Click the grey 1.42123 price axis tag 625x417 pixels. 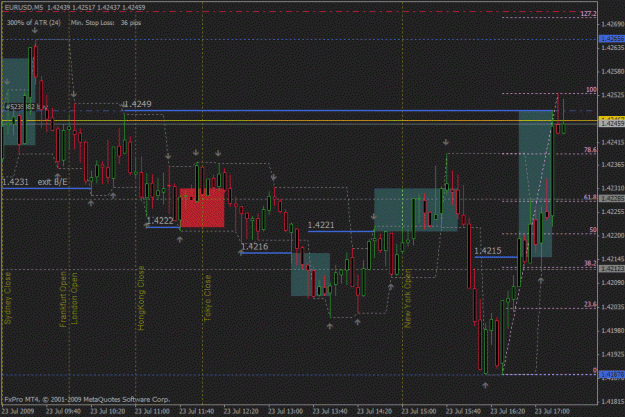click(612, 269)
